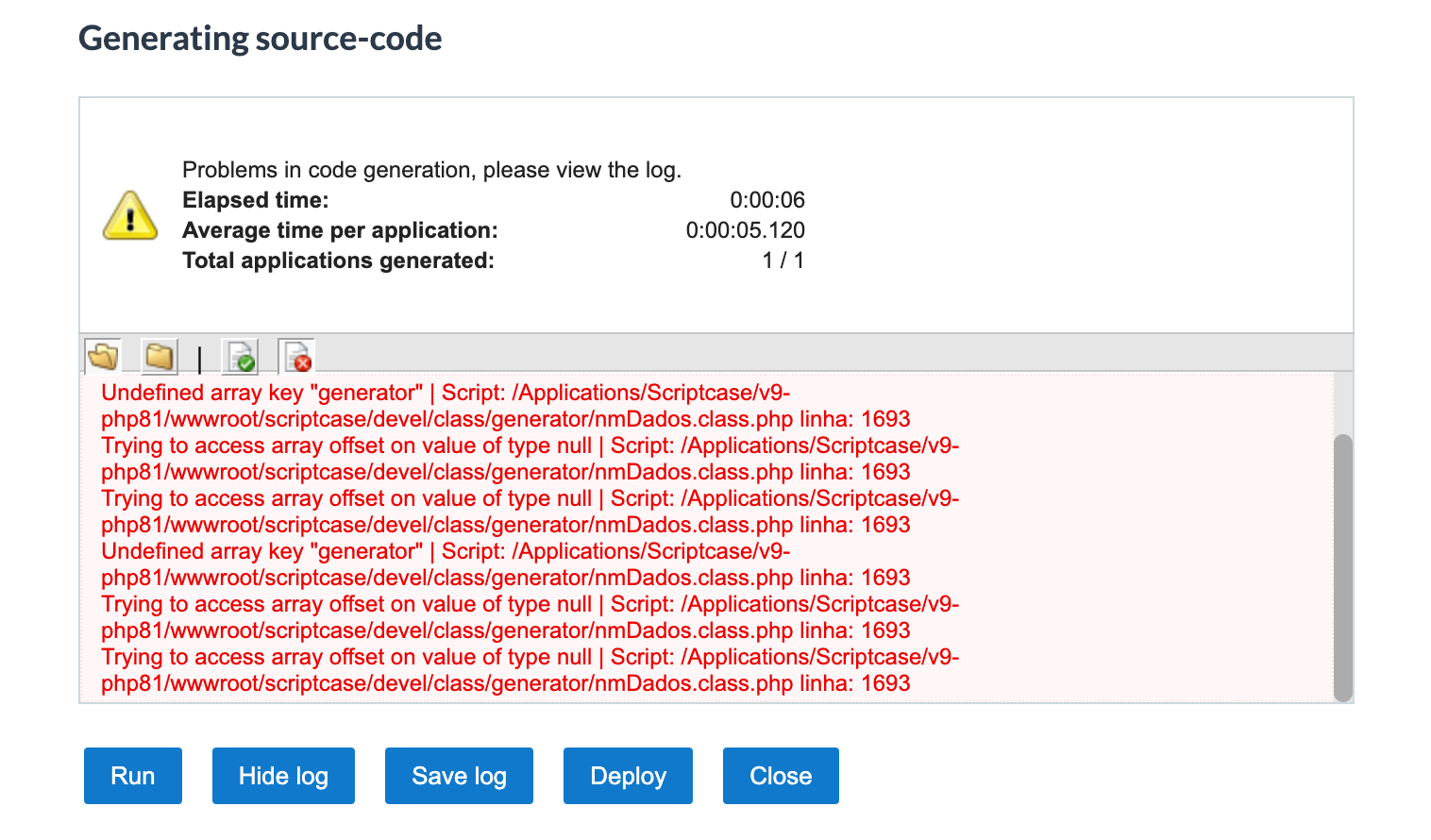Click the document icon with the green checkmark
1431x840 pixels.
tap(240, 357)
